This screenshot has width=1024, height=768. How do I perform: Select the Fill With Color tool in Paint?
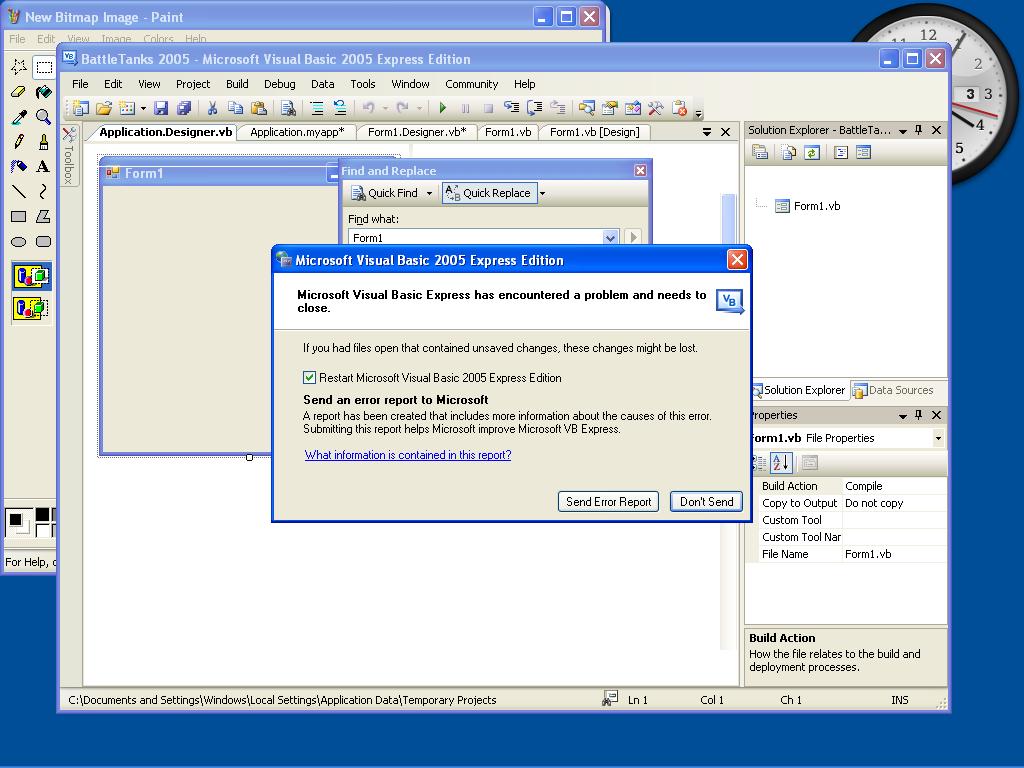coord(44,91)
